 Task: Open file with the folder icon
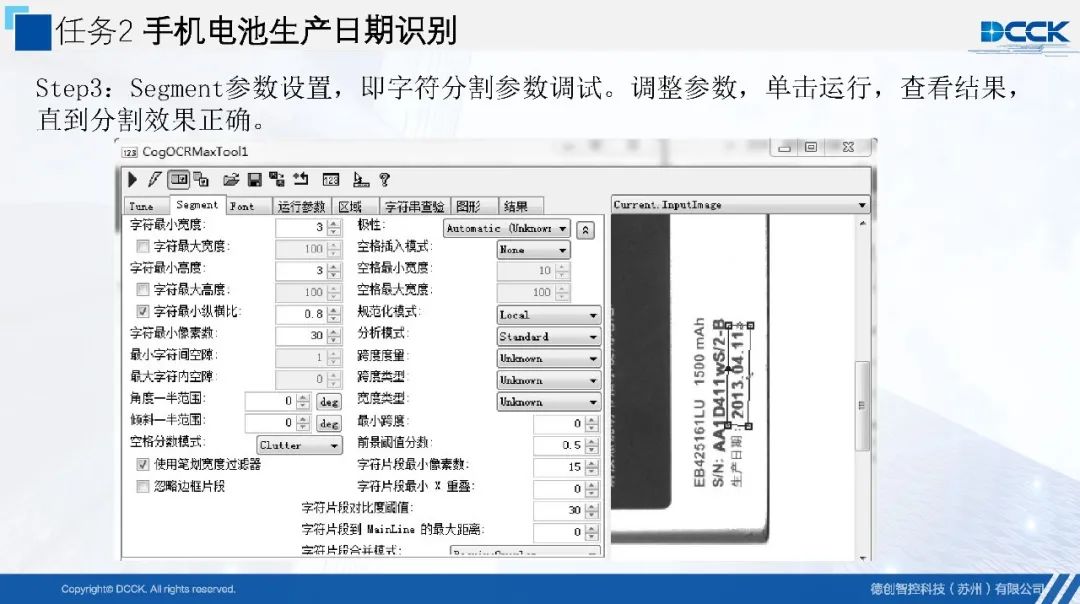click(231, 180)
